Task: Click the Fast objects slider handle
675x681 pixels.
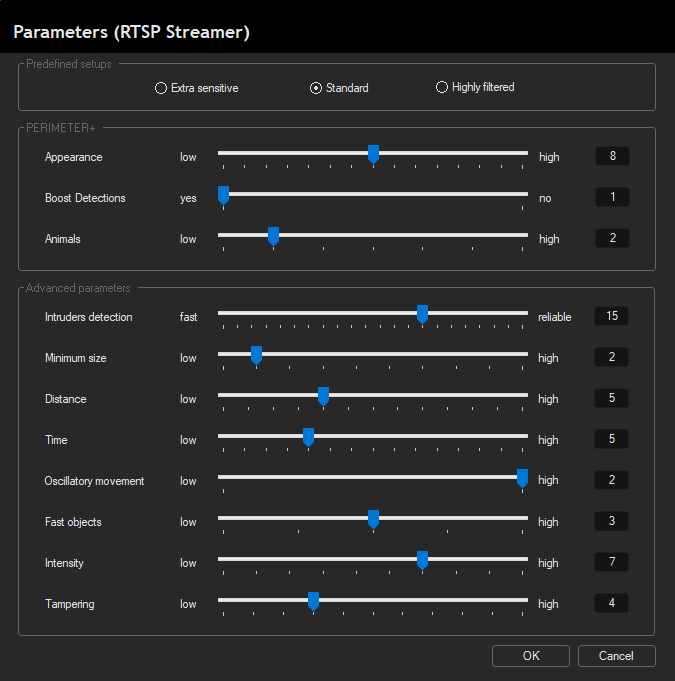Action: [x=373, y=519]
